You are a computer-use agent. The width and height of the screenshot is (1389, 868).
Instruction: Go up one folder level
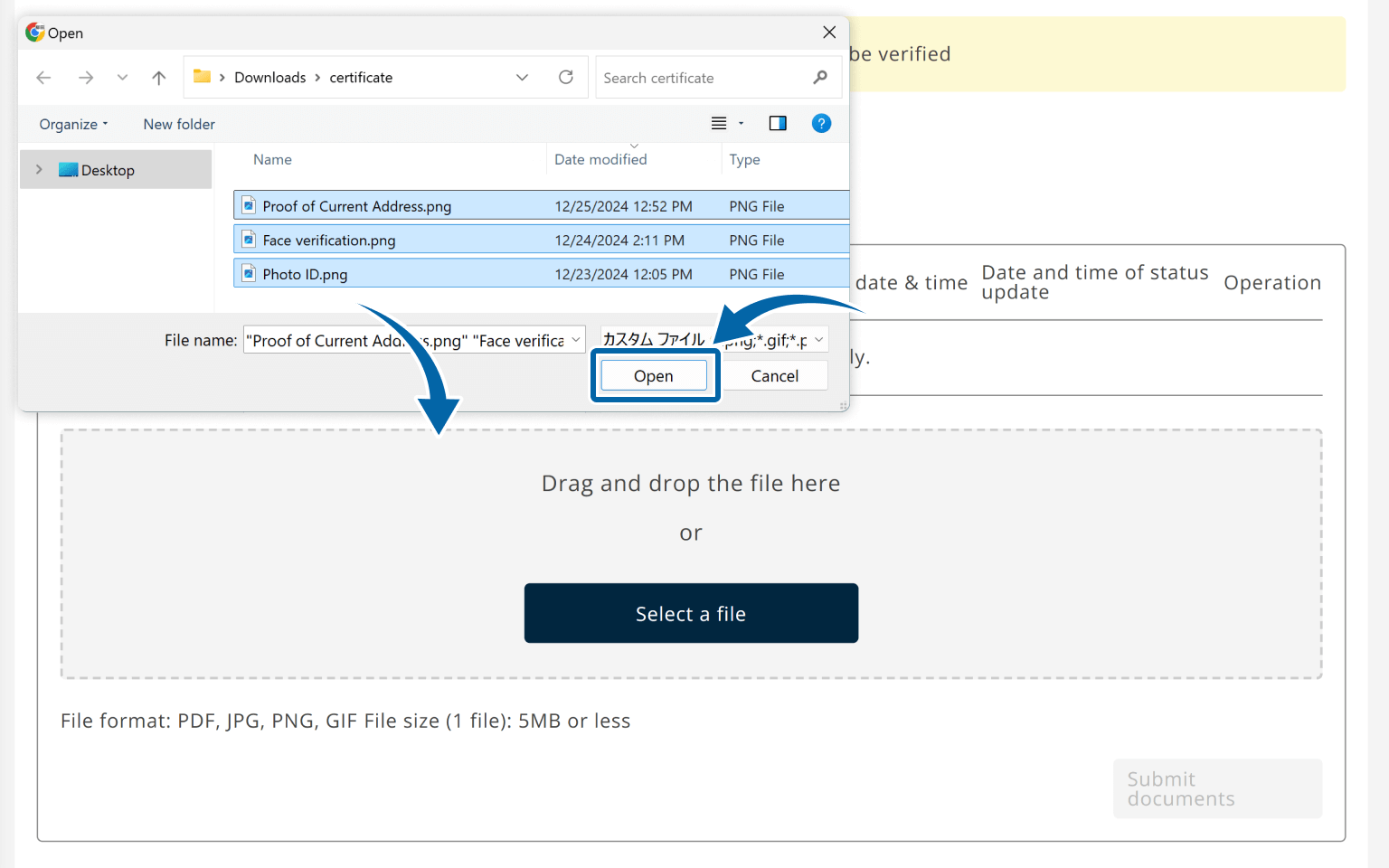coord(159,78)
